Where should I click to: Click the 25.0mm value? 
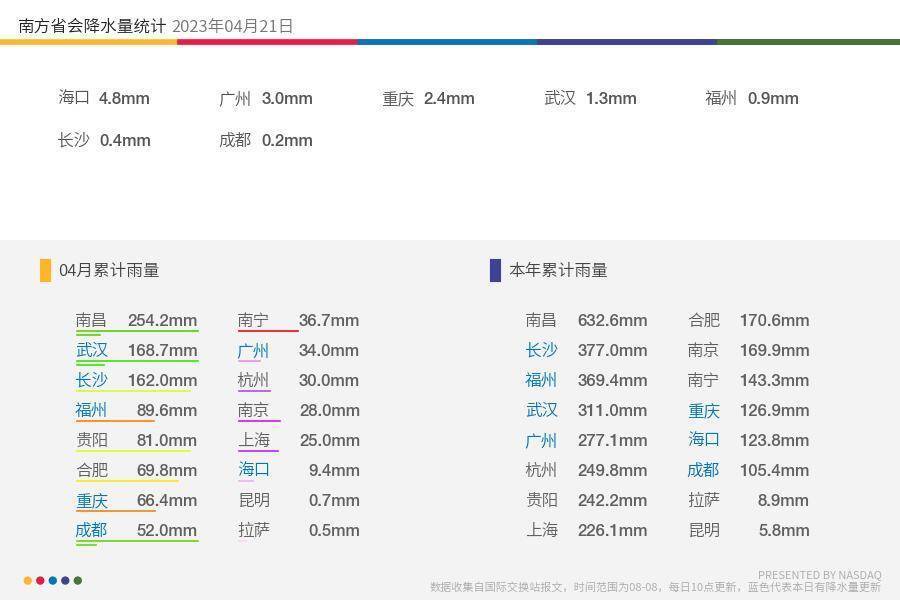[330, 440]
